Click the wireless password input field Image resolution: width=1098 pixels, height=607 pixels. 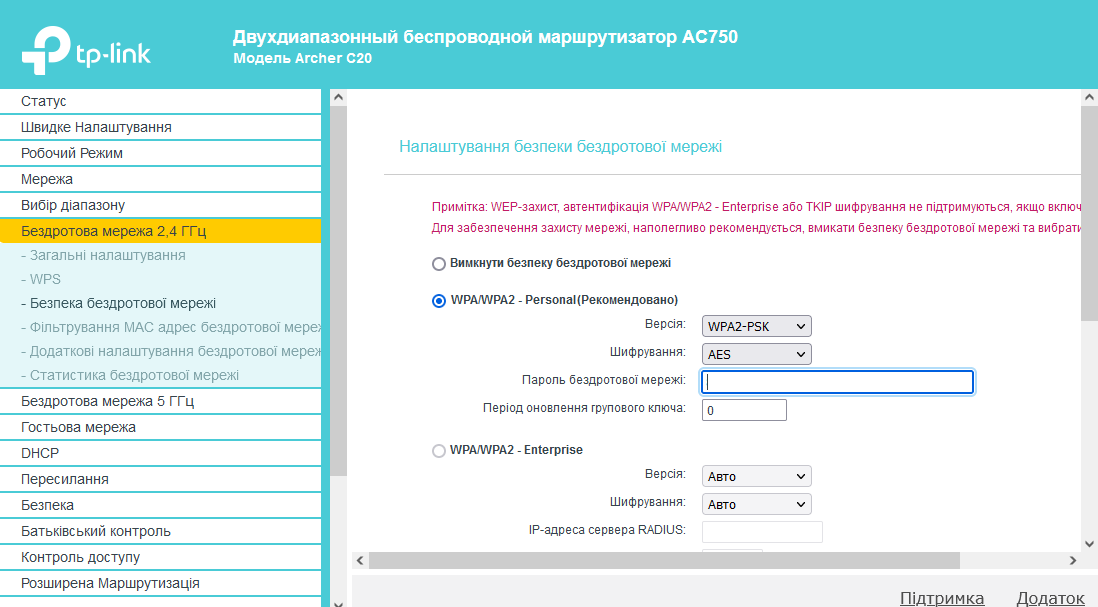[838, 382]
